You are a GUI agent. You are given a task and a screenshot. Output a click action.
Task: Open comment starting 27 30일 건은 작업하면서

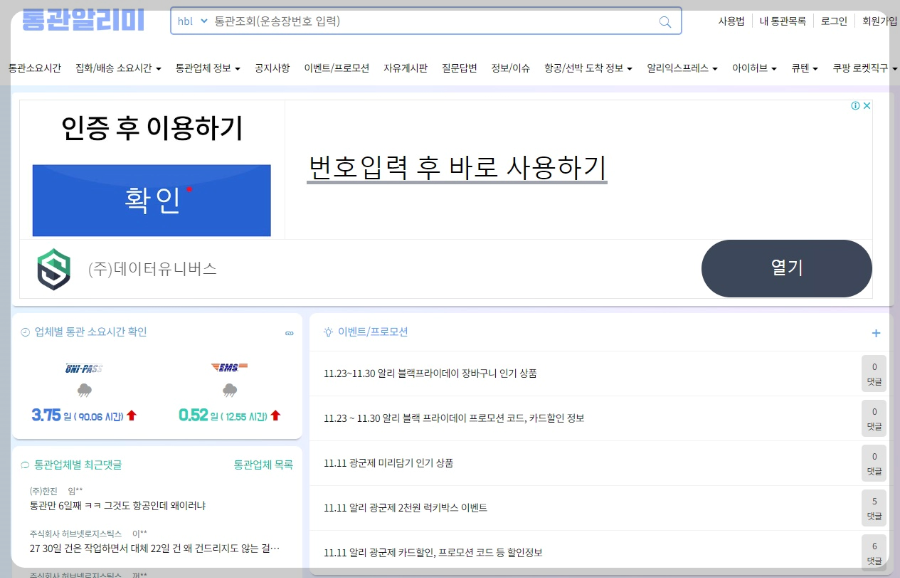[x=154, y=548]
